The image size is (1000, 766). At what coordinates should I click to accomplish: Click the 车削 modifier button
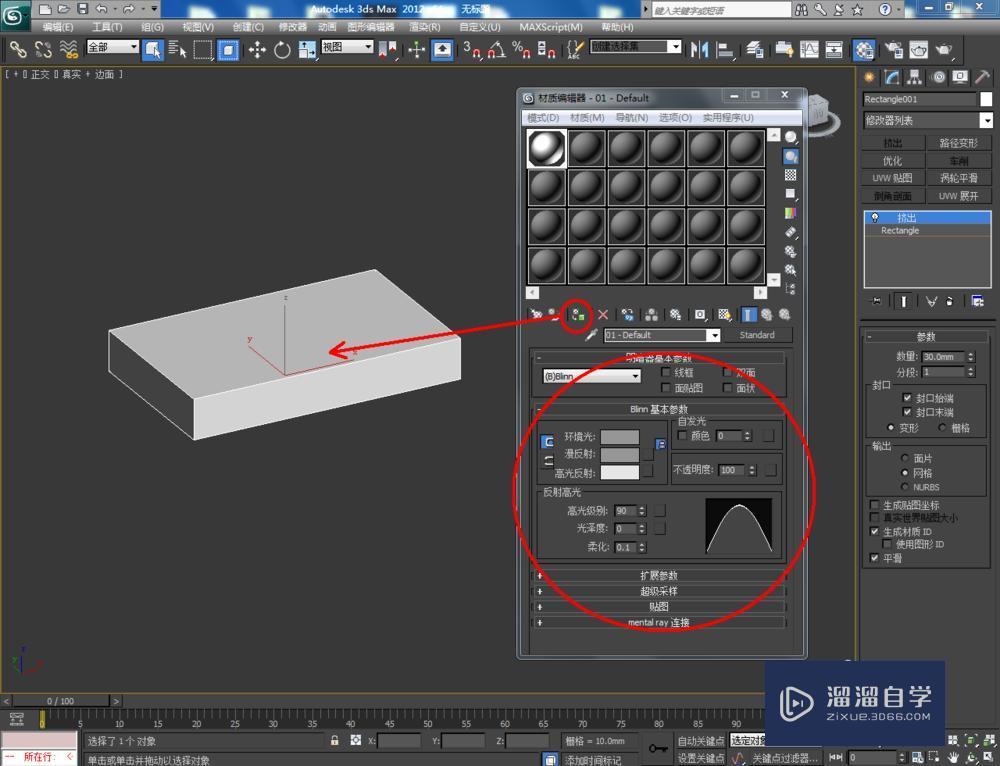(x=957, y=161)
